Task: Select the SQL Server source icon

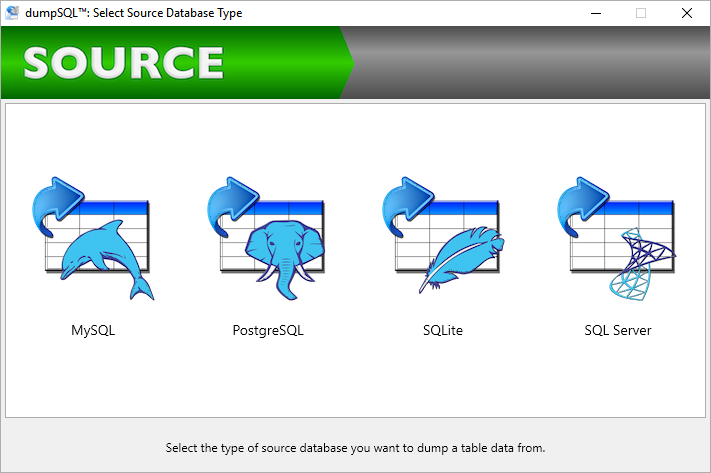Action: [x=617, y=239]
